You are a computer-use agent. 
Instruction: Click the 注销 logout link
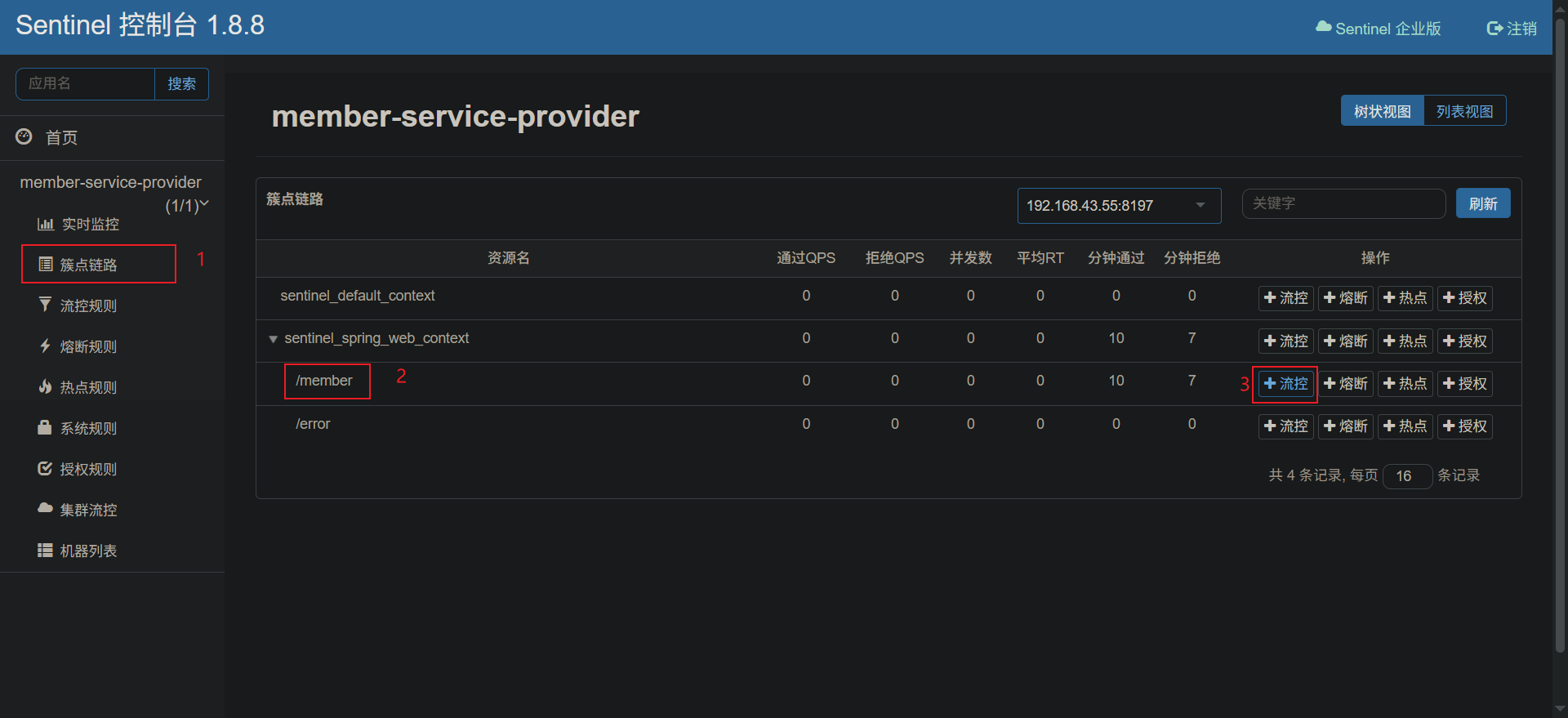point(1512,29)
